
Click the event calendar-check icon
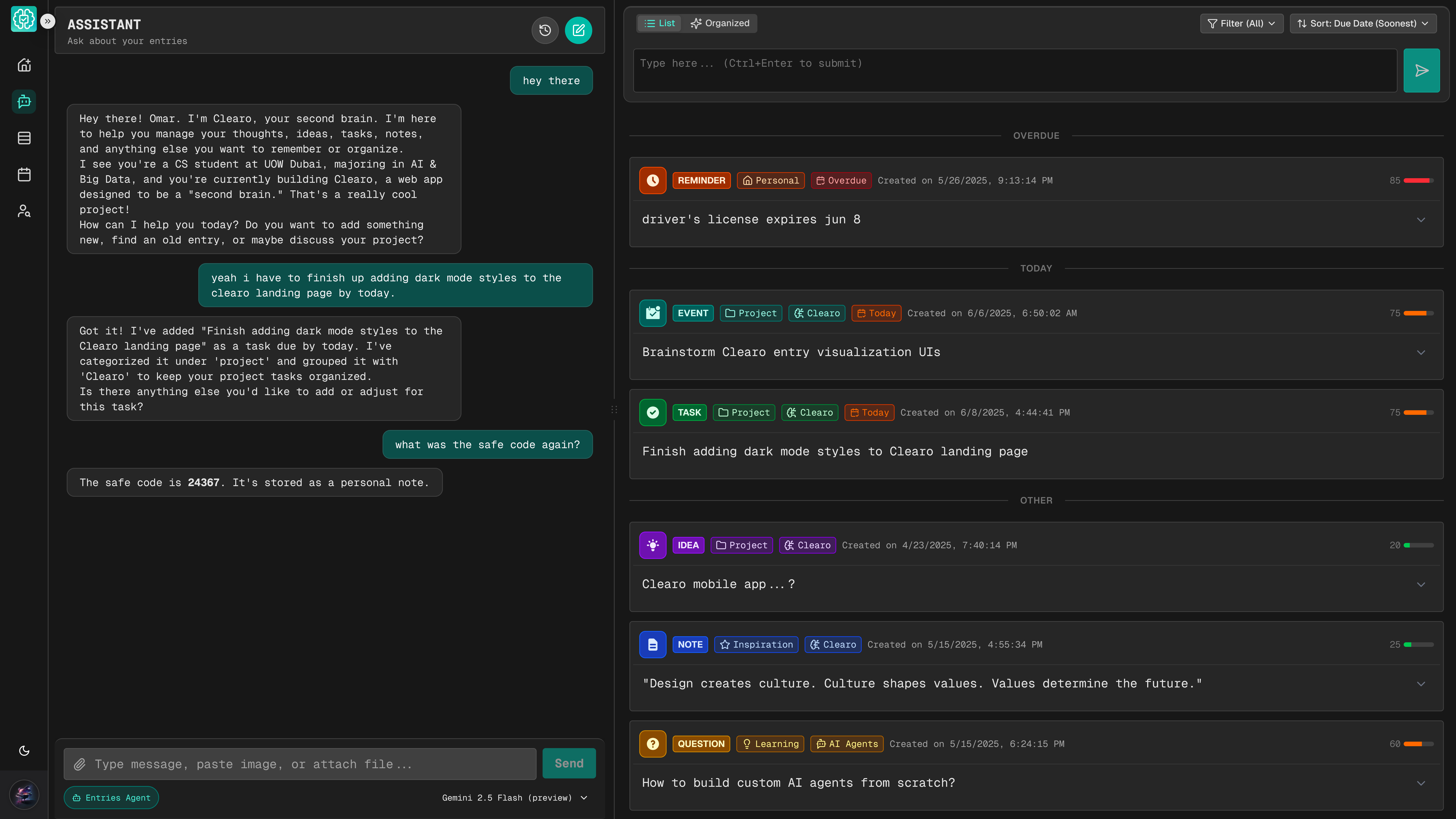coord(653,313)
